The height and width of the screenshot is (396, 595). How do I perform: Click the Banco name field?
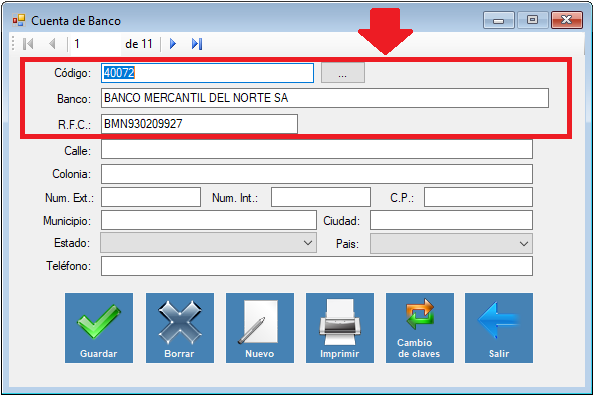pos(325,98)
